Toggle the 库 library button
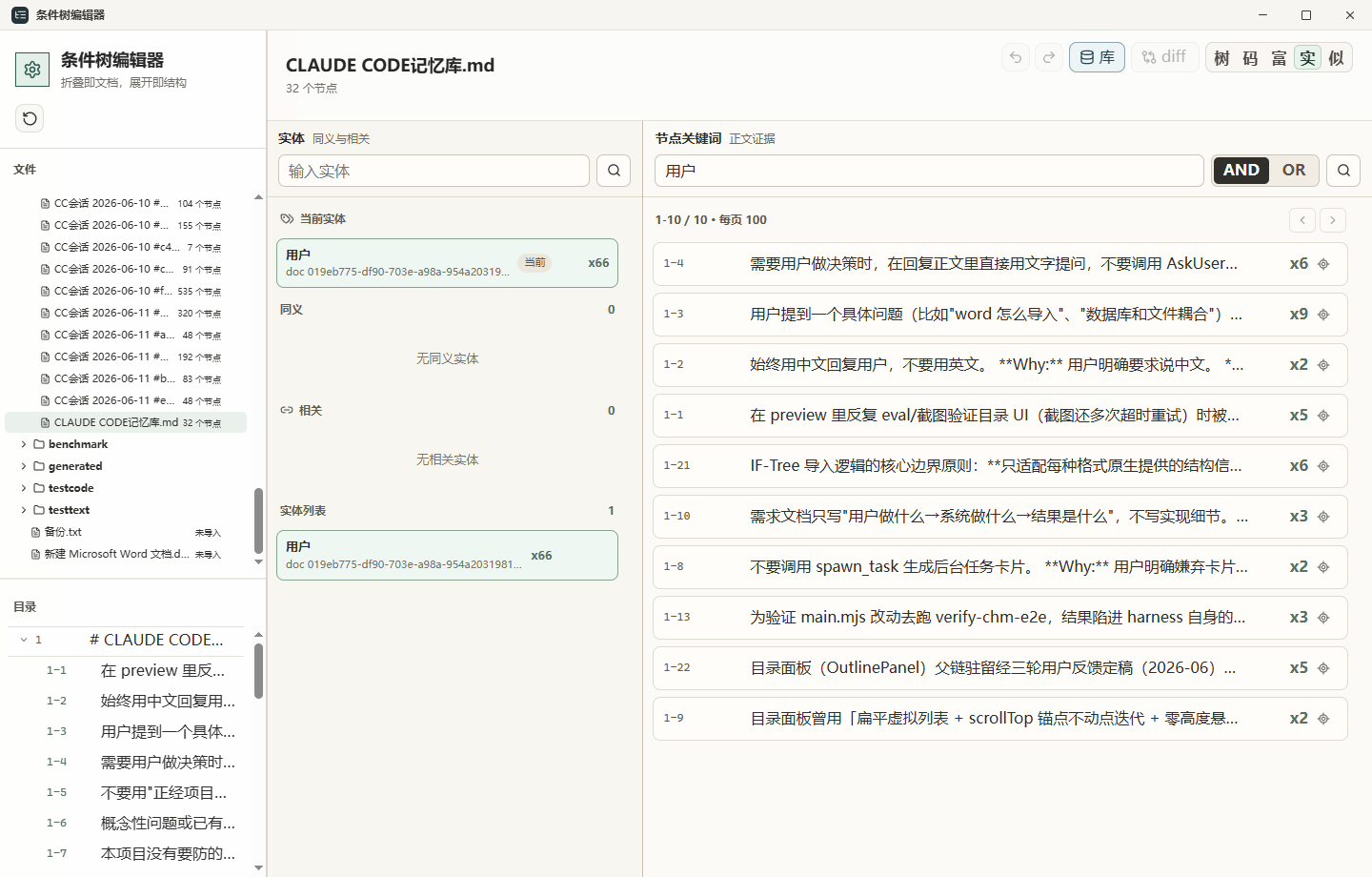 point(1098,57)
